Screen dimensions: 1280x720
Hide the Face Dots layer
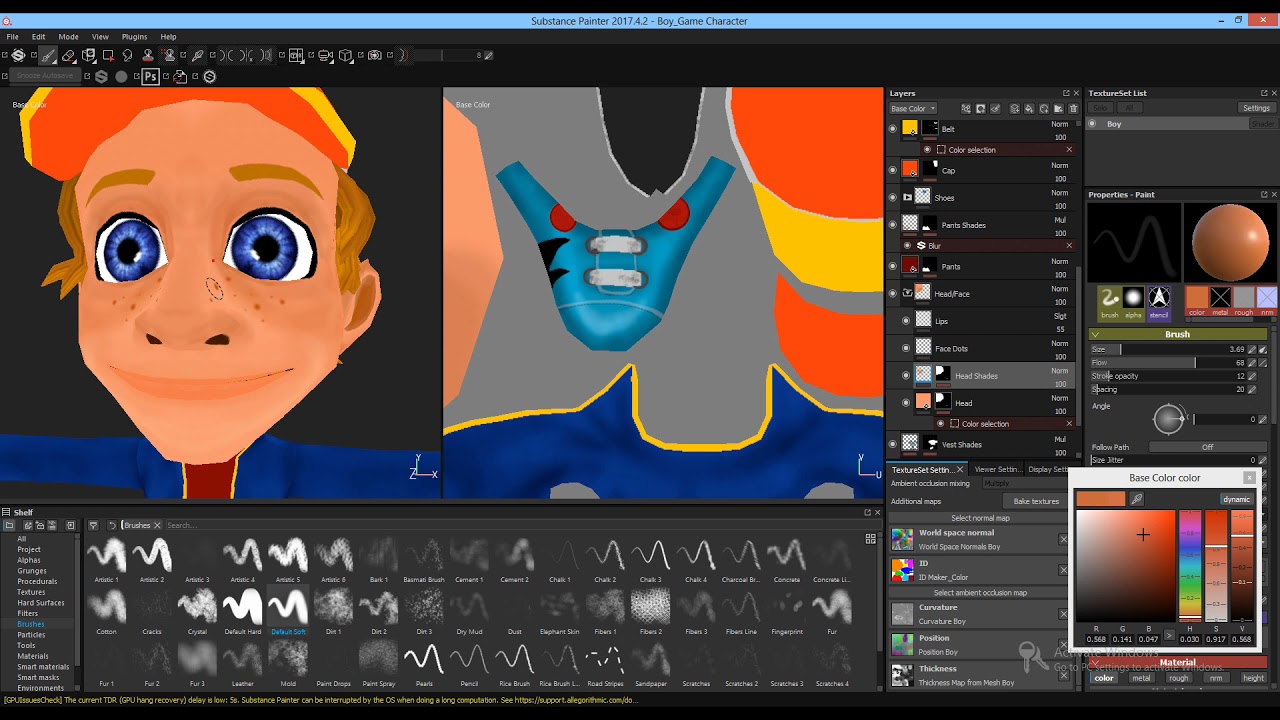coord(906,348)
